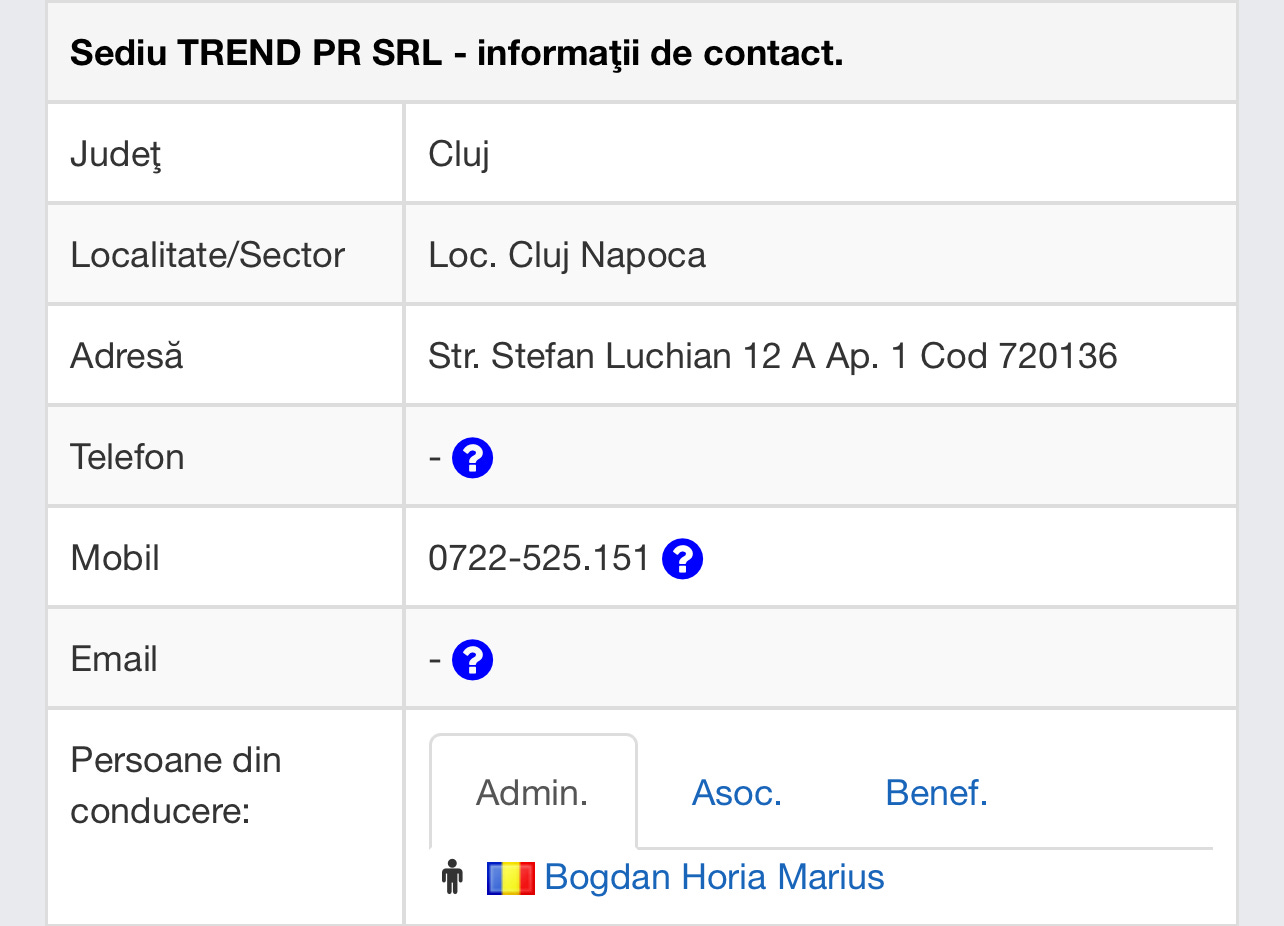Click the Email label cell
This screenshot has width=1284, height=926.
[x=226, y=659]
